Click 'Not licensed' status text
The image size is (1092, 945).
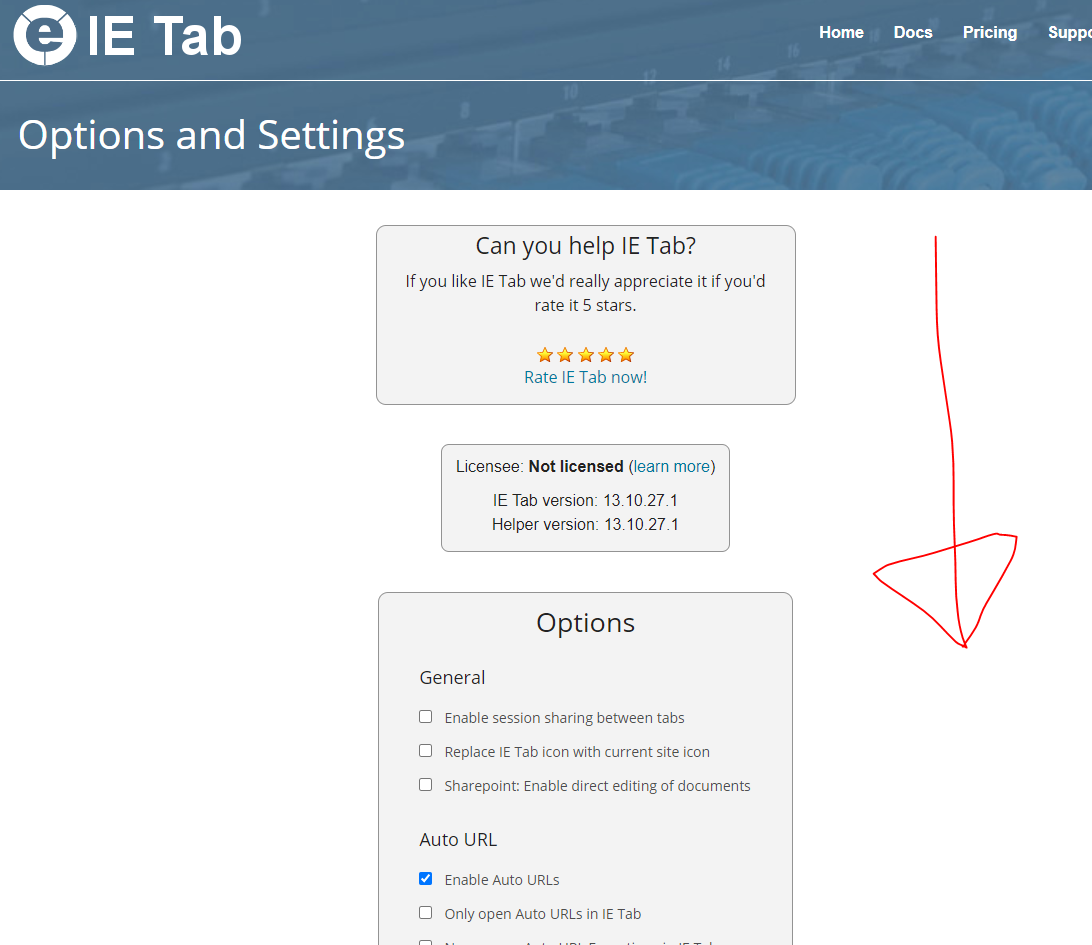point(576,467)
